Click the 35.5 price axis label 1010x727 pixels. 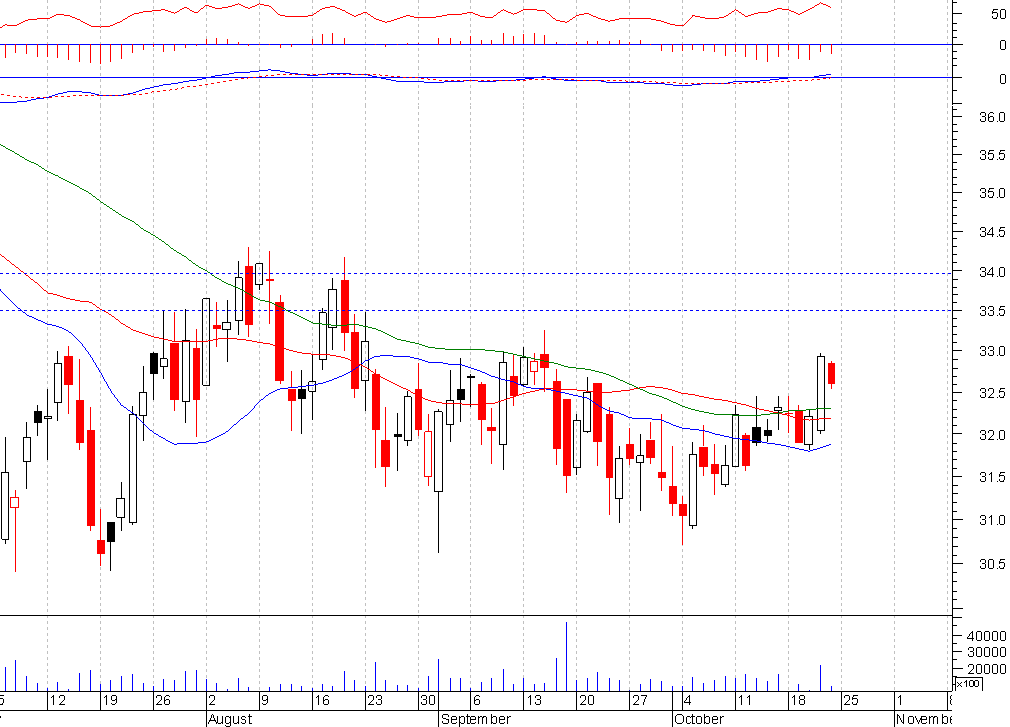point(992,155)
